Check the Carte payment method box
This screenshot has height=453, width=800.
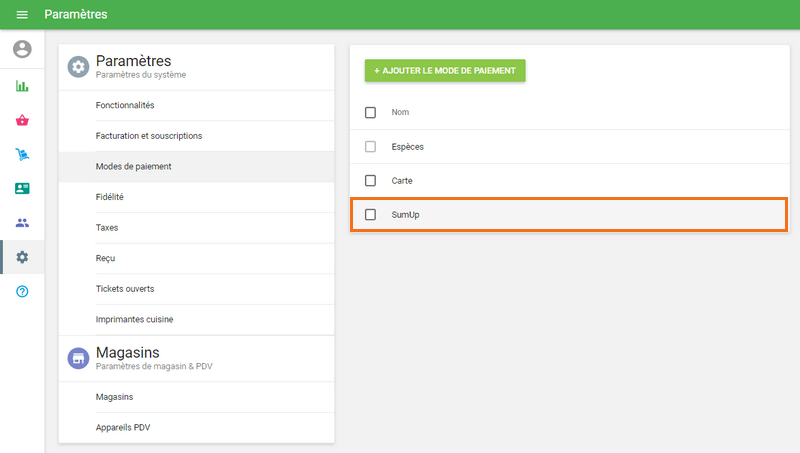point(370,181)
